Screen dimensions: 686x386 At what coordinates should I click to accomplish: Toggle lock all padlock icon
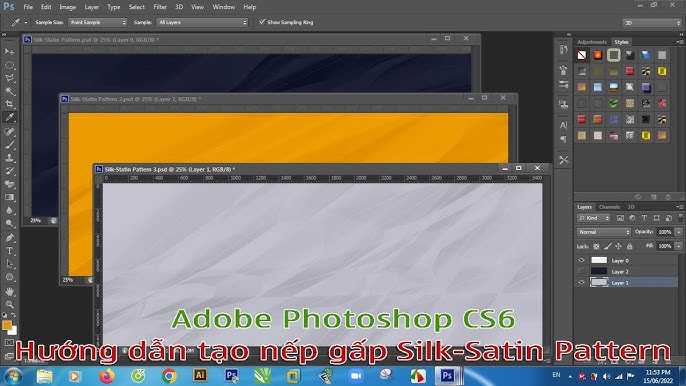click(x=630, y=246)
